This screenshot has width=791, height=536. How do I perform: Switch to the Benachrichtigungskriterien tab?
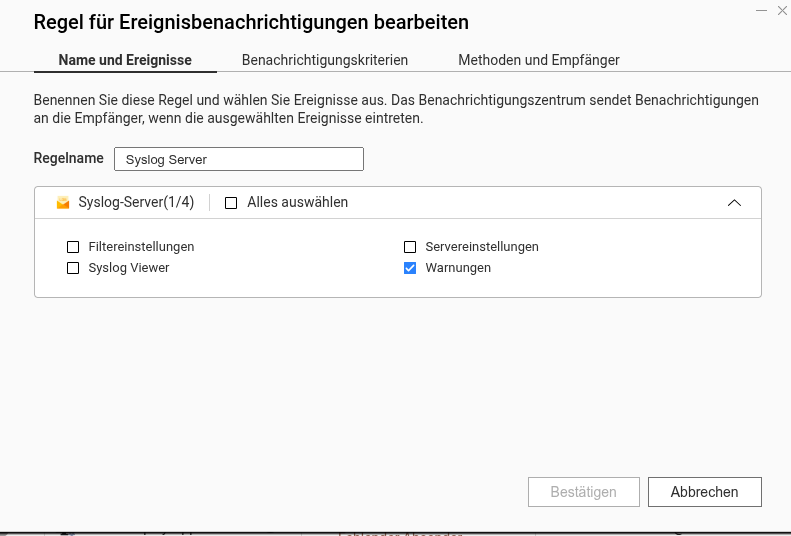pyautogui.click(x=325, y=60)
